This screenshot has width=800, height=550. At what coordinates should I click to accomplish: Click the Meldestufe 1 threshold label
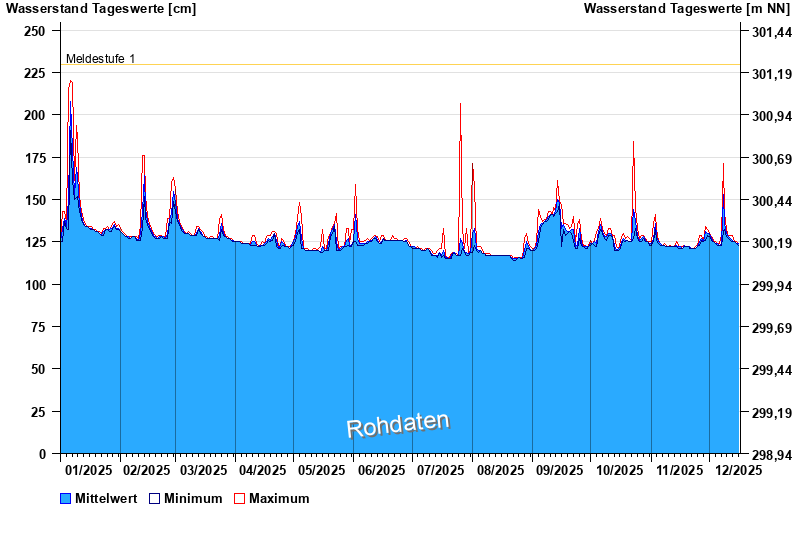coord(100,59)
